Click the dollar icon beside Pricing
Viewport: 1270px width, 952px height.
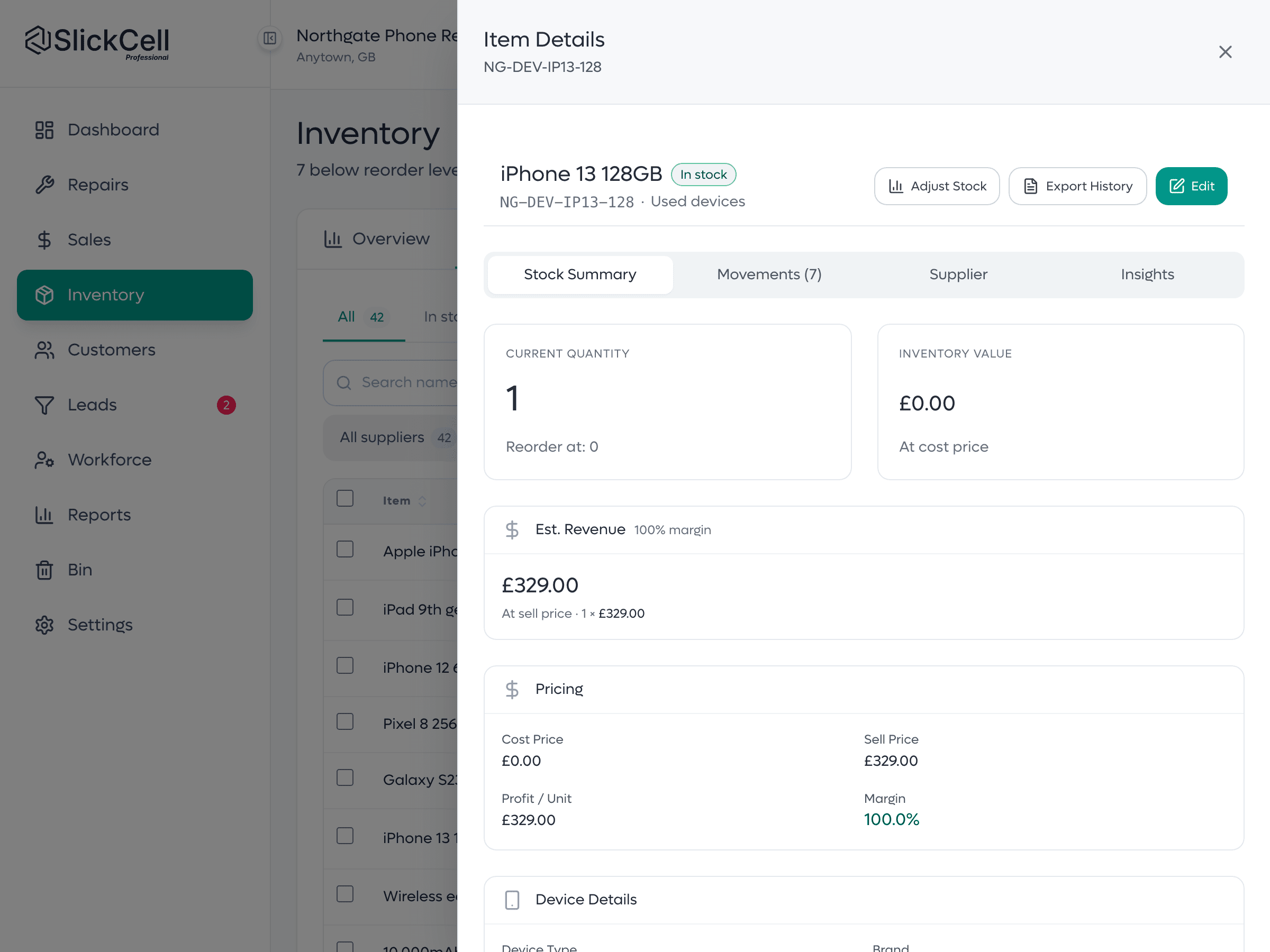point(512,689)
